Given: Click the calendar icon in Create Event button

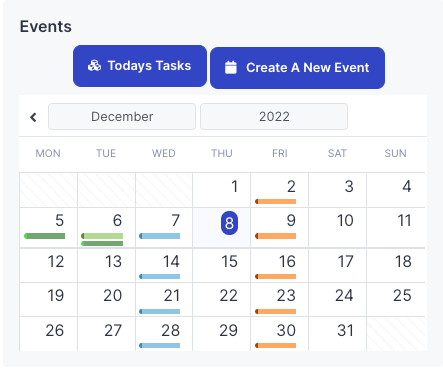Looking at the screenshot, I should [231, 68].
